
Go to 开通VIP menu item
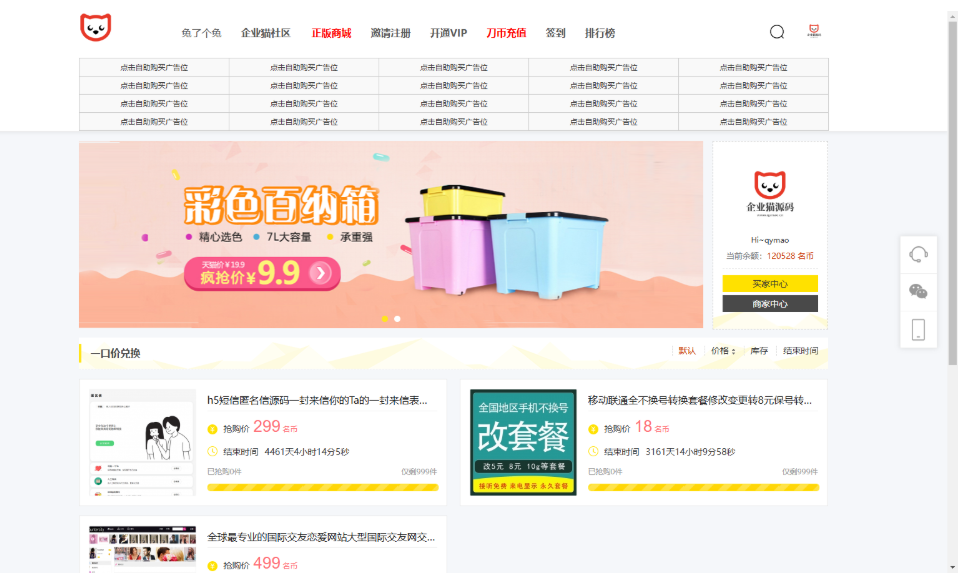[x=448, y=33]
